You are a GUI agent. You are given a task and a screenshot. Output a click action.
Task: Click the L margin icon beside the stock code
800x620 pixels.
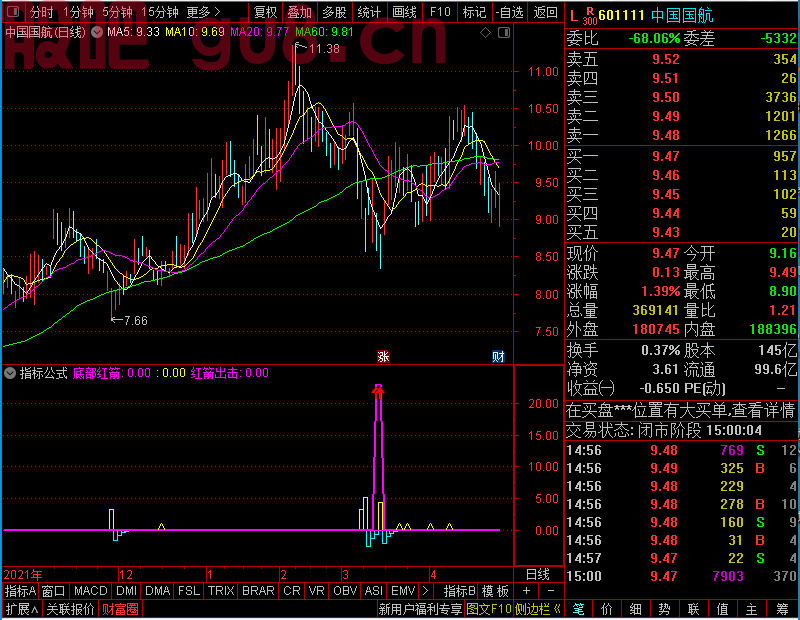click(x=573, y=16)
